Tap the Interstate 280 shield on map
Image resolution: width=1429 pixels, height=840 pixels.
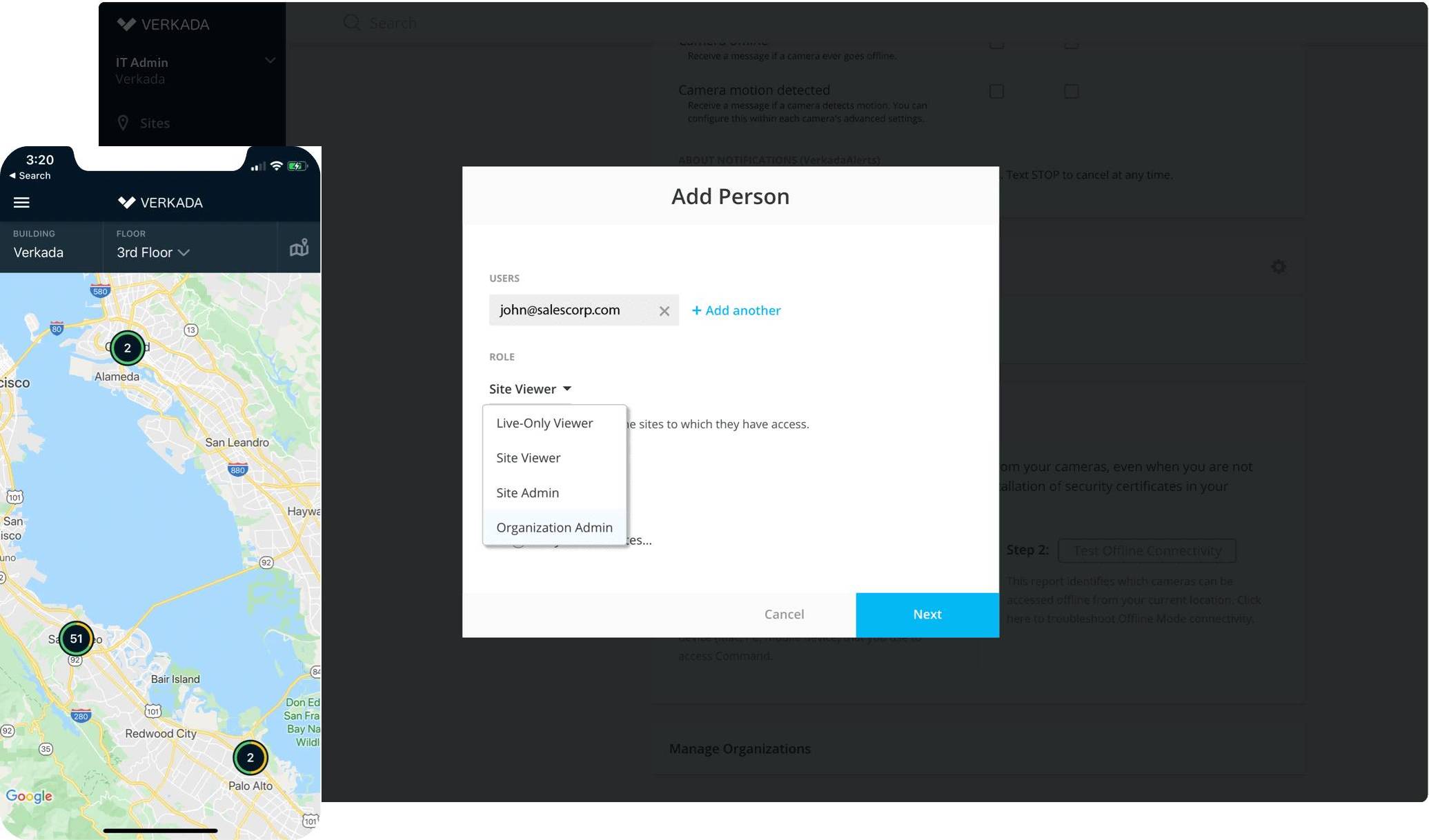pyautogui.click(x=81, y=715)
